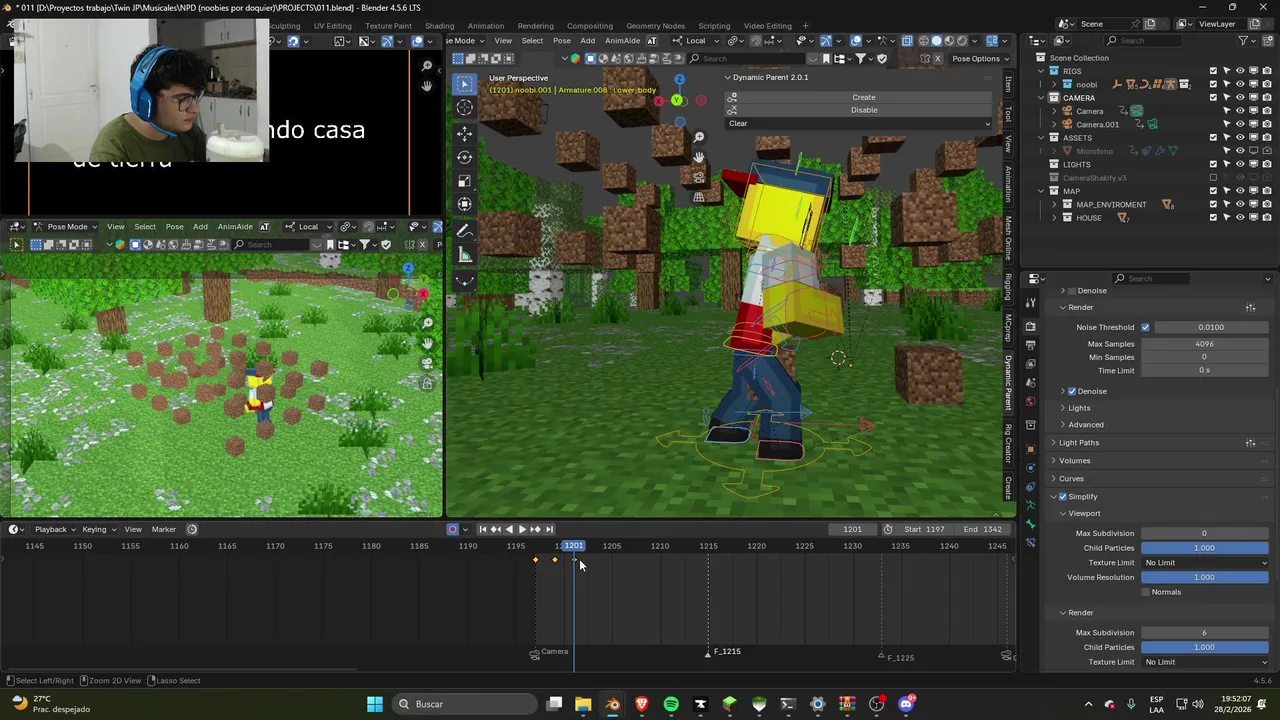Switch perspective/orthographic with grid icon
Viewport: 1280px width, 720px height.
click(699, 197)
